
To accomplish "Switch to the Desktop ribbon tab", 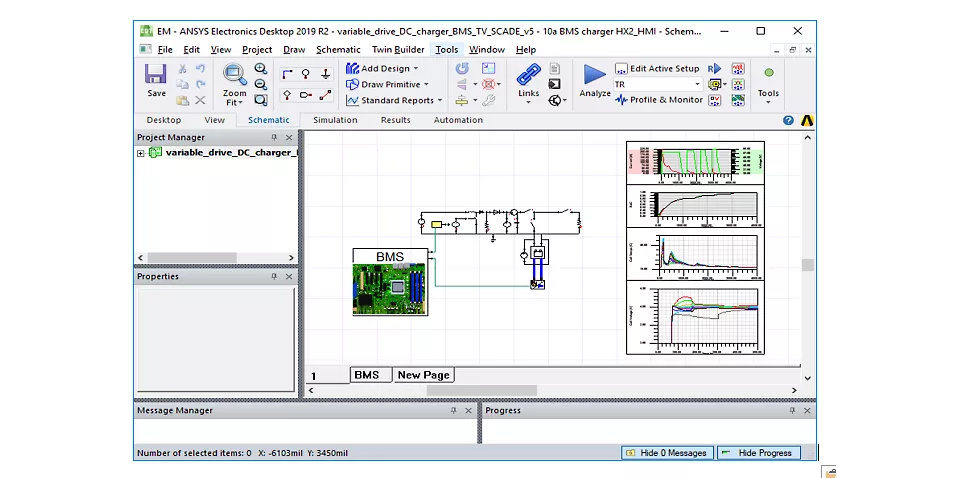I will click(x=164, y=120).
